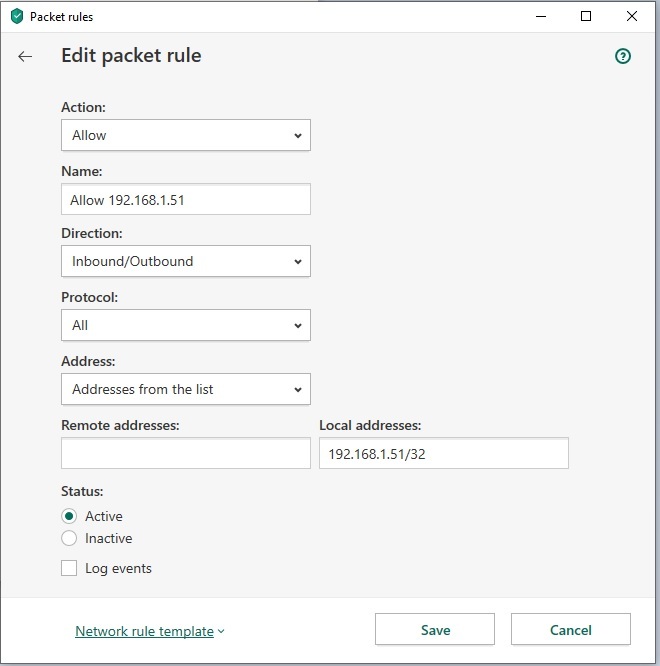Enable the Log events checkbox
The height and width of the screenshot is (666, 660).
(69, 568)
